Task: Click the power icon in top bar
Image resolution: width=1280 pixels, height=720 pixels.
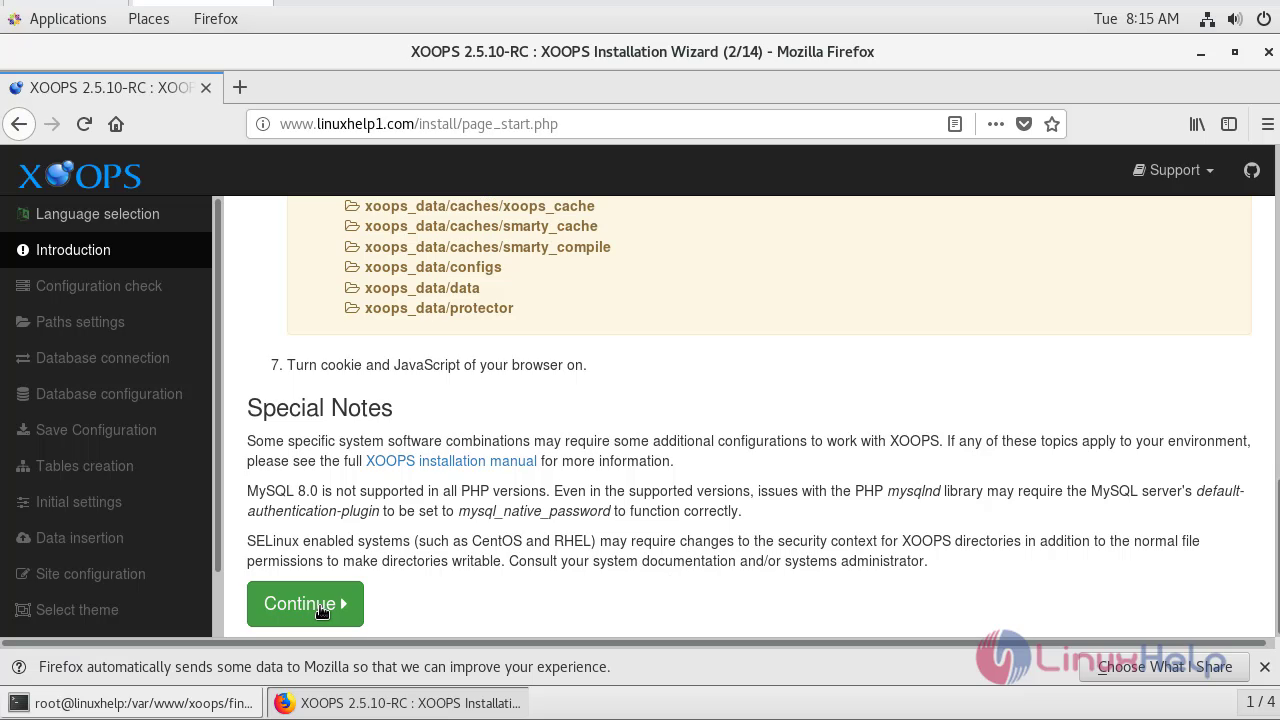Action: (1264, 19)
